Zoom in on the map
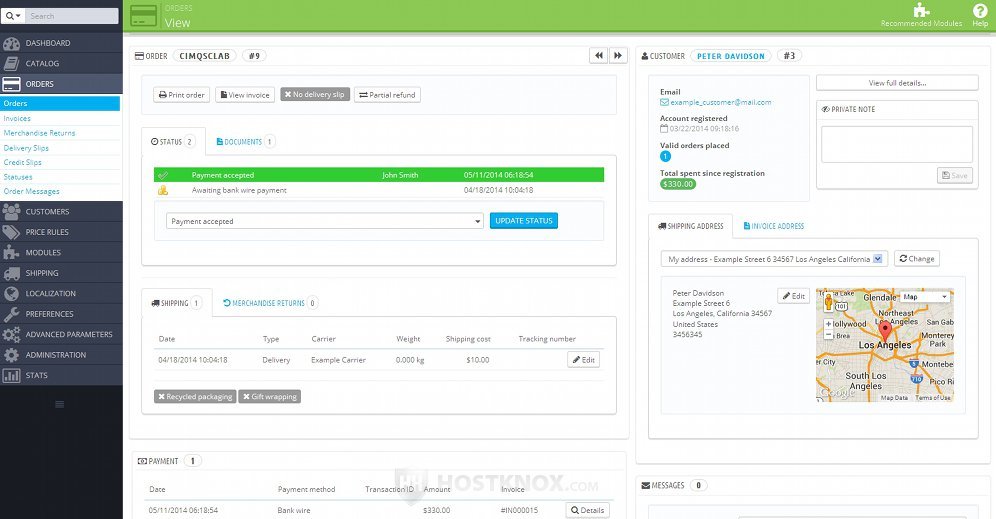 [828, 324]
